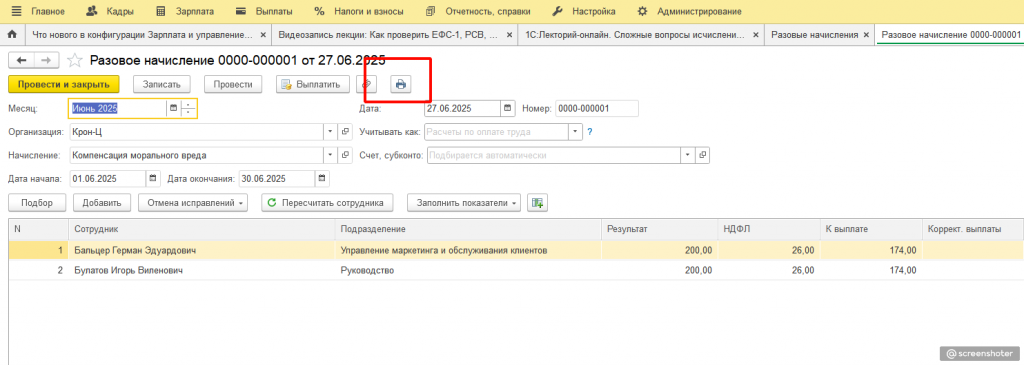
Task: Expand the Счет, субконто dropdown
Action: coord(688,155)
